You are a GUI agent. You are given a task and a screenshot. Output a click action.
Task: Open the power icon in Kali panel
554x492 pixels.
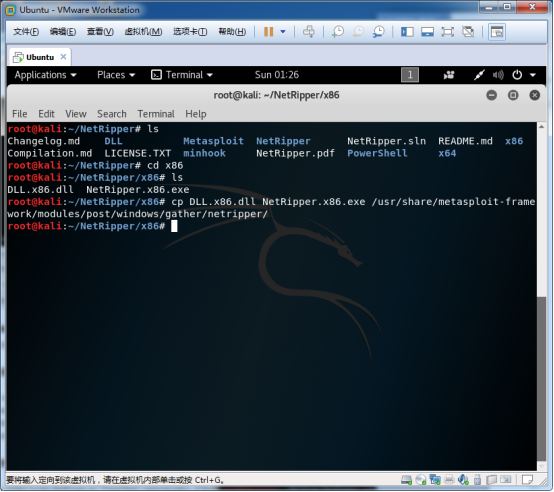point(517,75)
